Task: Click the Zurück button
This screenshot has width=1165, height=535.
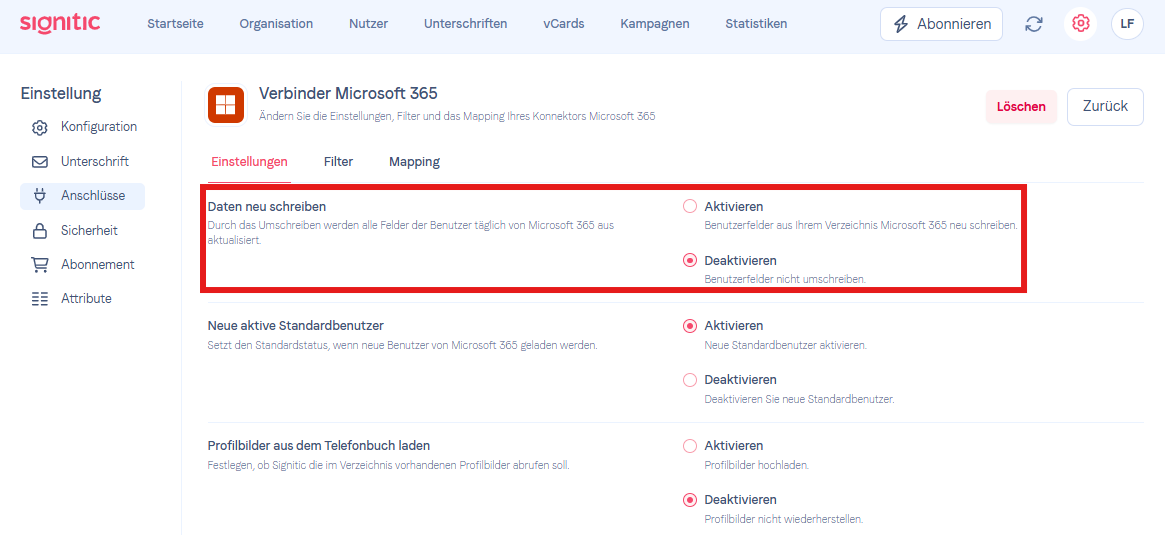Action: click(x=1106, y=106)
